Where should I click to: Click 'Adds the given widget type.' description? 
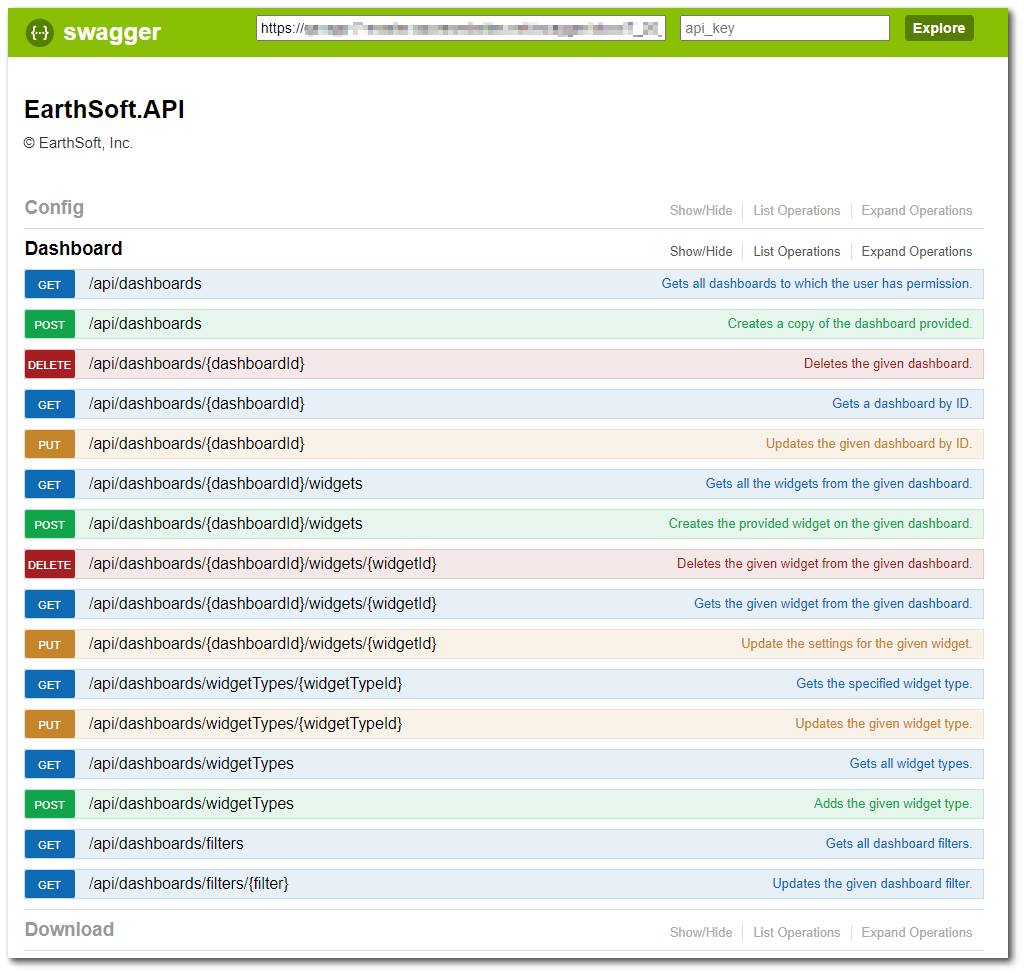tap(893, 804)
